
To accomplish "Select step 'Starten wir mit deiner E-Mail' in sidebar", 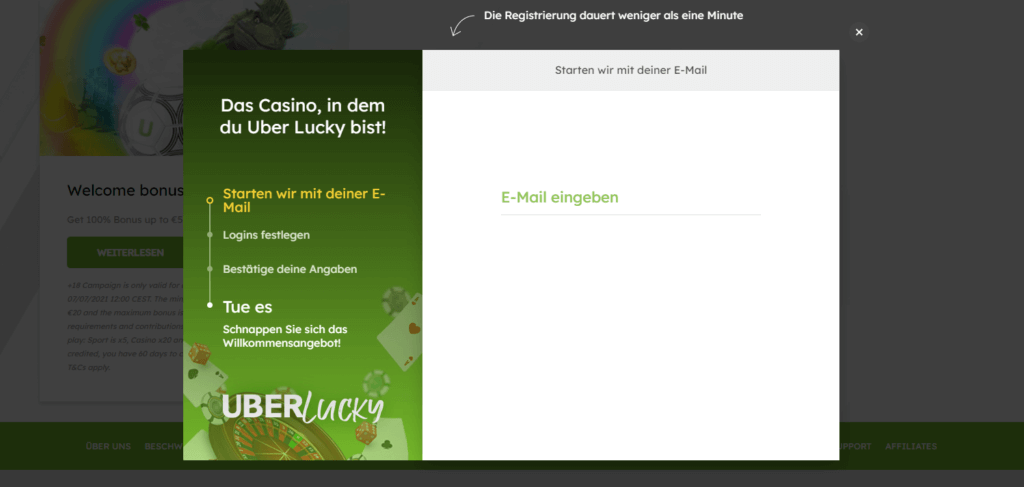I will coord(305,200).
